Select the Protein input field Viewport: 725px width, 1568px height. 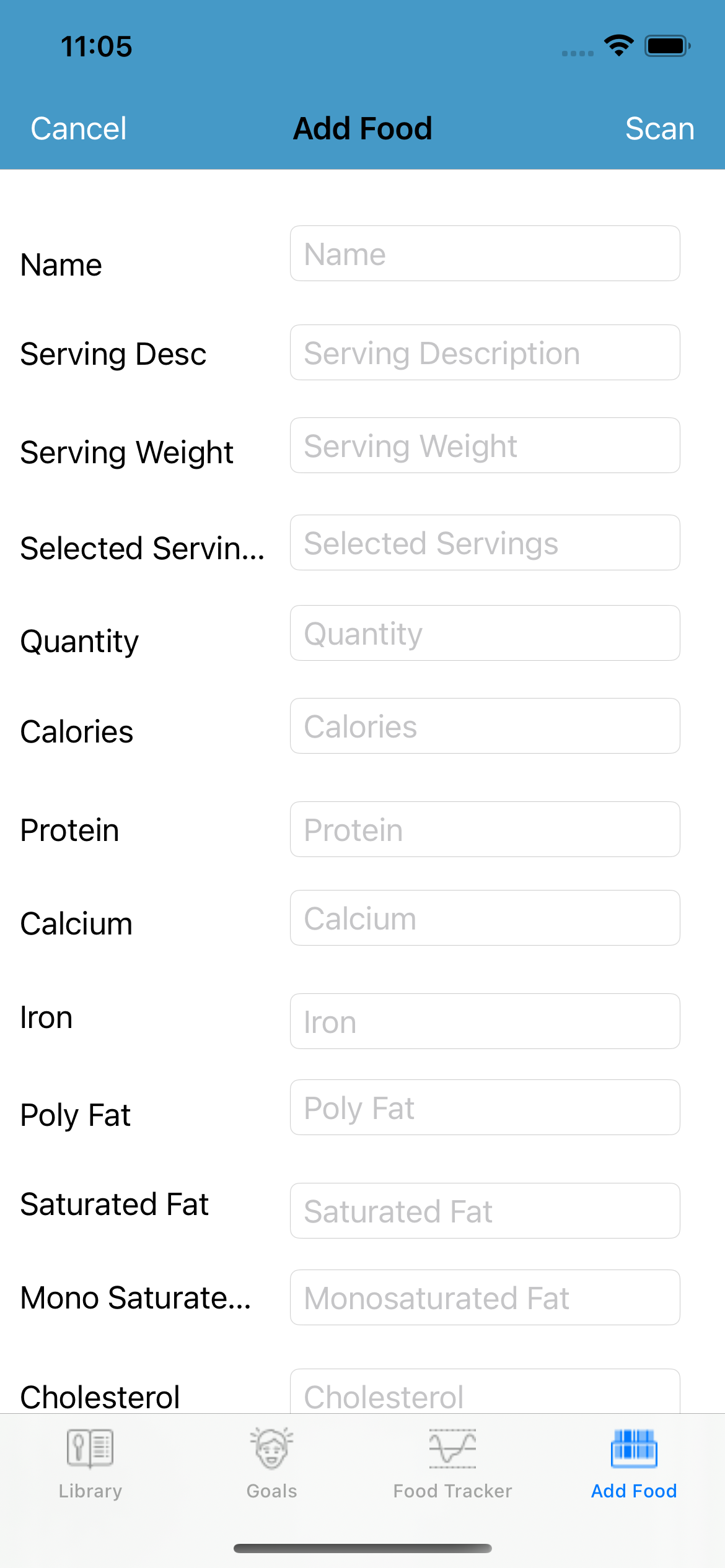[485, 830]
